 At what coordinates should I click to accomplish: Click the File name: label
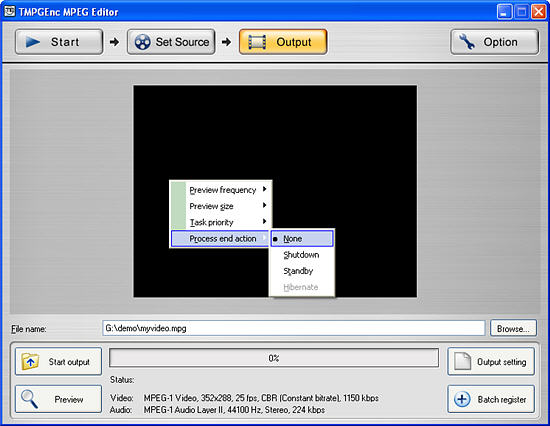[x=29, y=329]
